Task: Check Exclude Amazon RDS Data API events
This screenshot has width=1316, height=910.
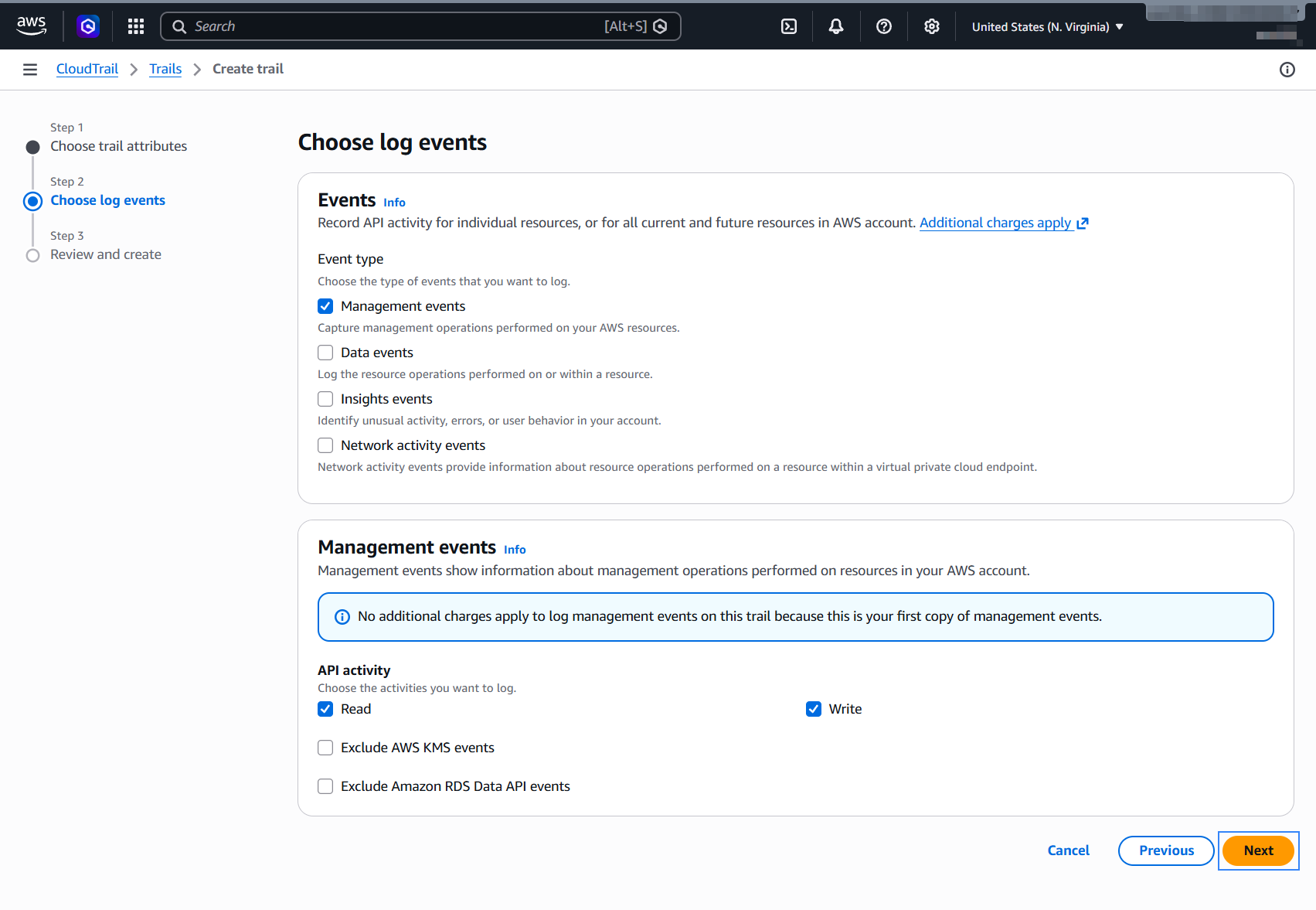Action: [325, 786]
